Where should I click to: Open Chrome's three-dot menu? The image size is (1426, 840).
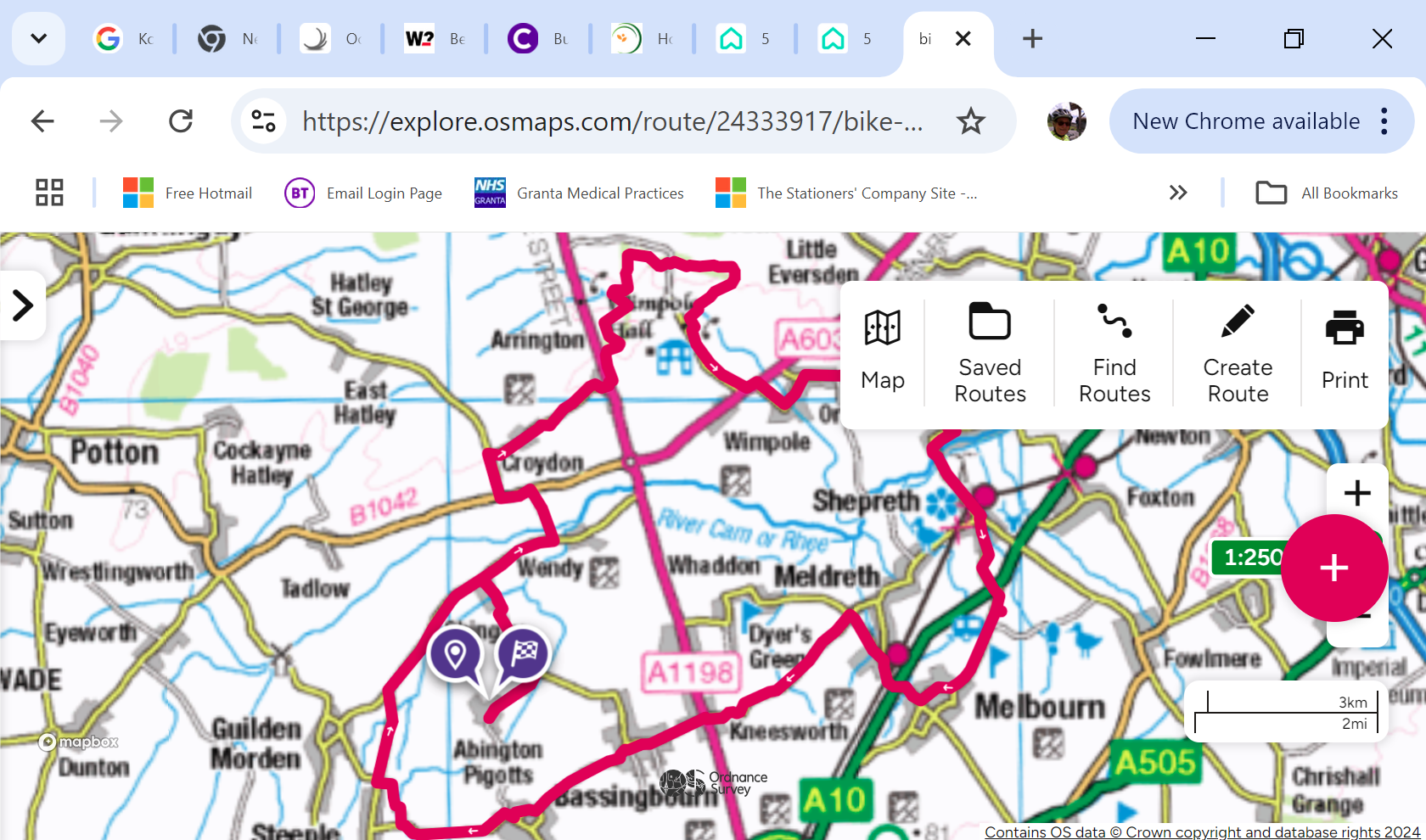pyautogui.click(x=1384, y=121)
